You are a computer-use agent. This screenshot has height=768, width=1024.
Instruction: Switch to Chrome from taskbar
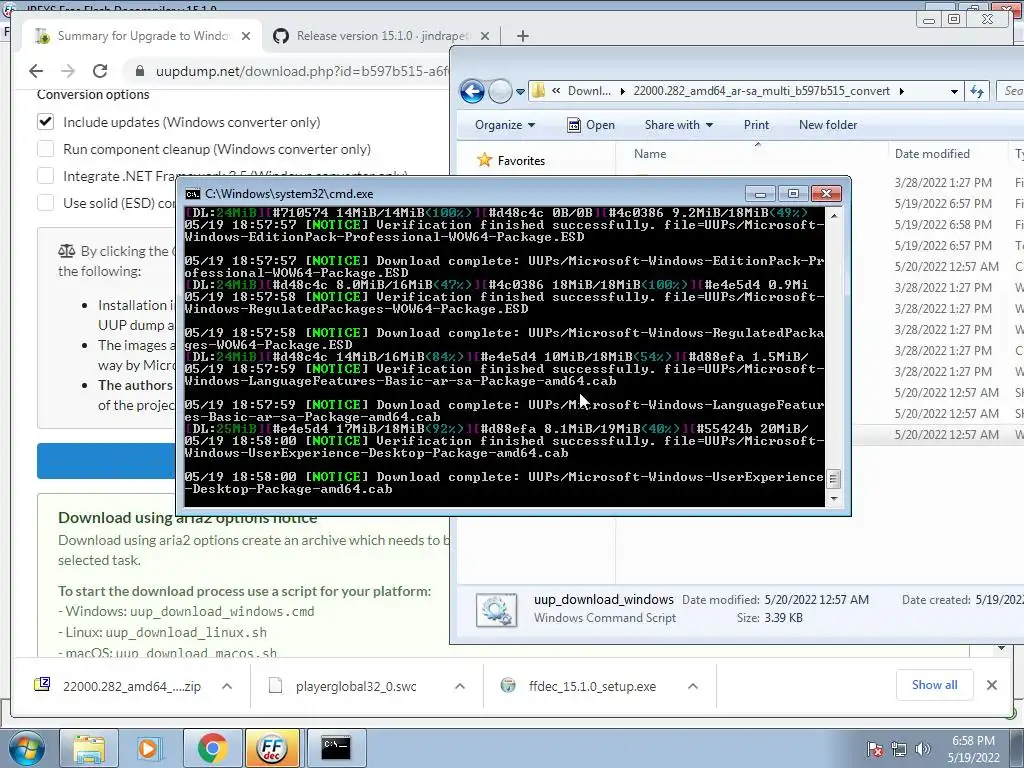[212, 748]
